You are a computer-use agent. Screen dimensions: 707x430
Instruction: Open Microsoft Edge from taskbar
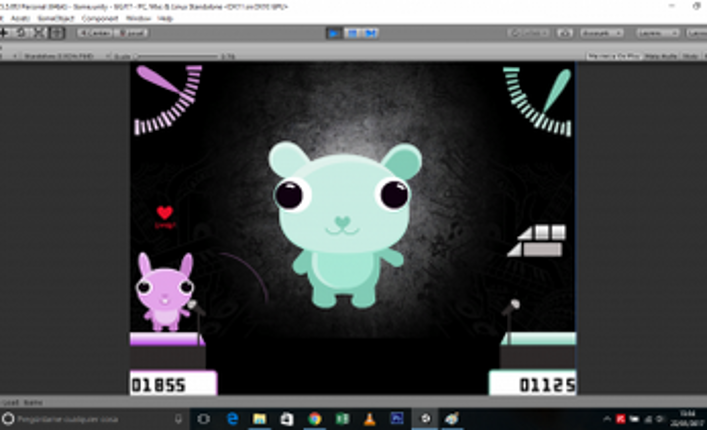pos(232,419)
